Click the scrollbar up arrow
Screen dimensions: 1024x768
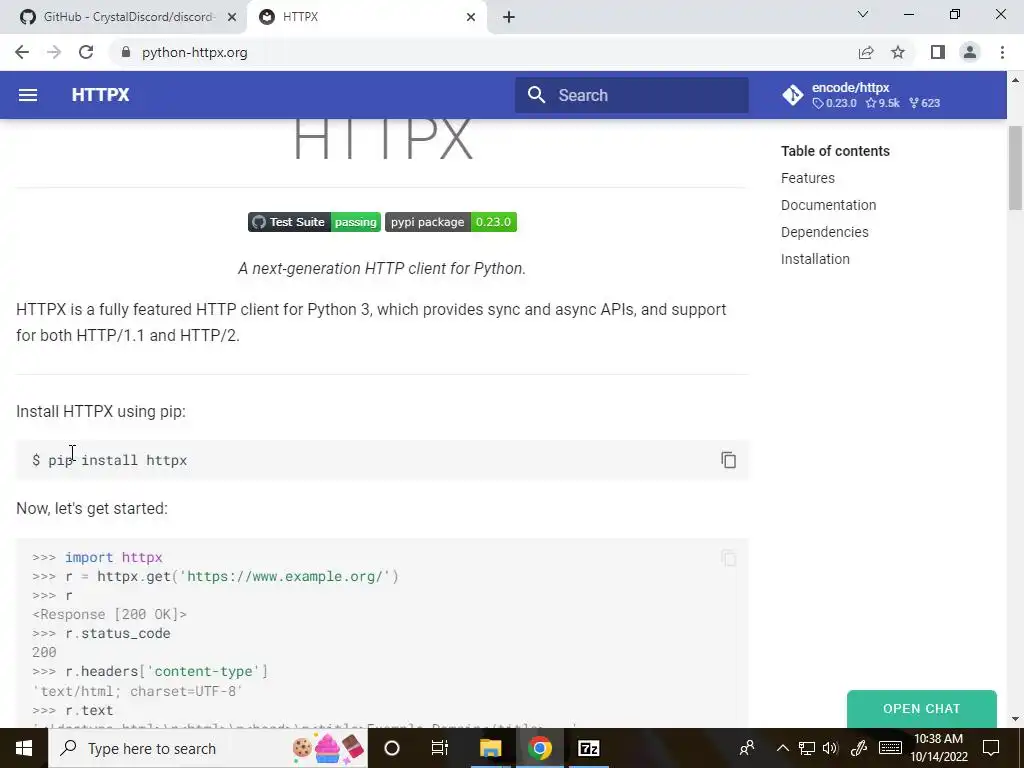coord(1015,80)
